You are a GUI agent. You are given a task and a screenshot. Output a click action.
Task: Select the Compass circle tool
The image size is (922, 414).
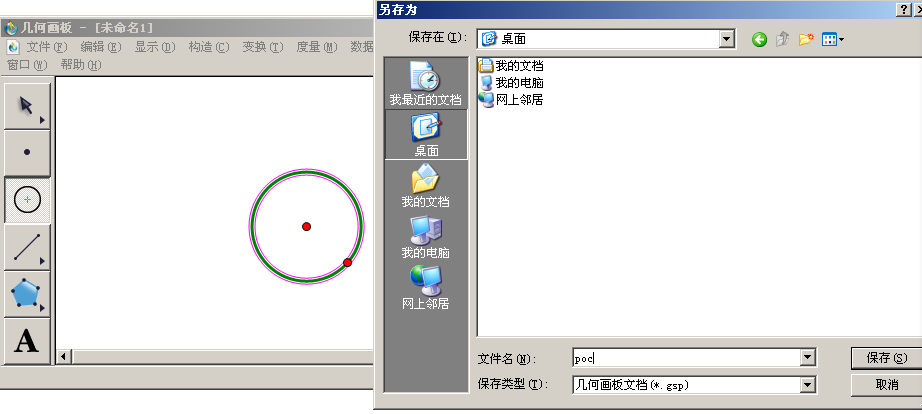pyautogui.click(x=27, y=200)
